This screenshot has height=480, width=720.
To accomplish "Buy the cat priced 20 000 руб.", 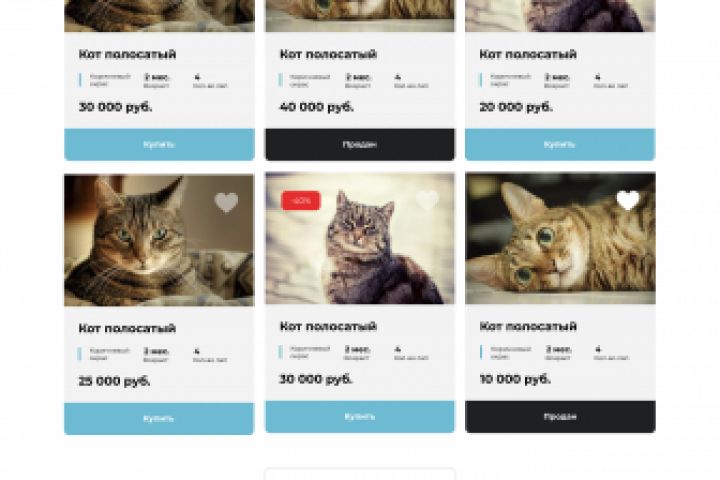I will pyautogui.click(x=560, y=145).
